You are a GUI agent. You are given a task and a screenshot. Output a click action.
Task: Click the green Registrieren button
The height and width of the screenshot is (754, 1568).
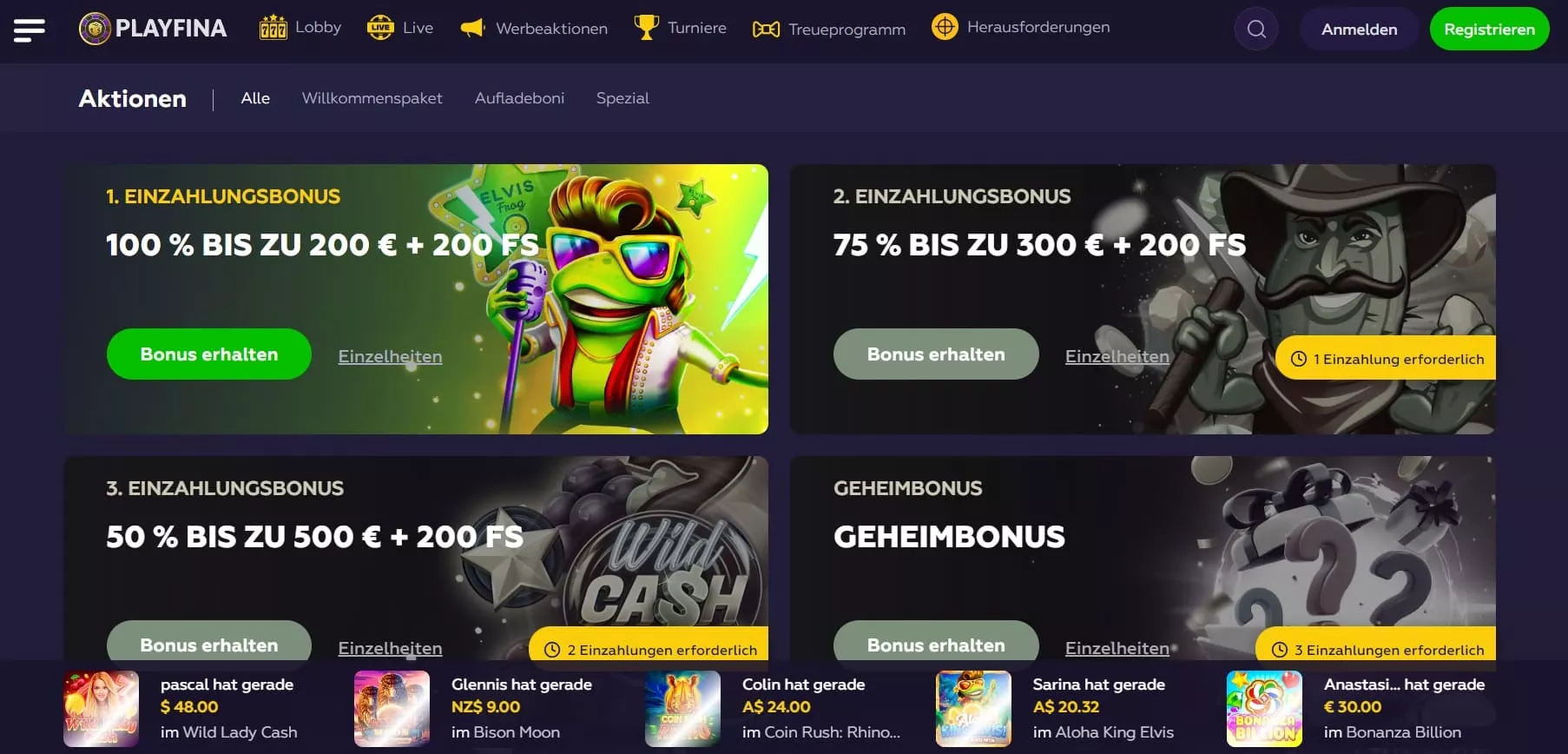1489,29
